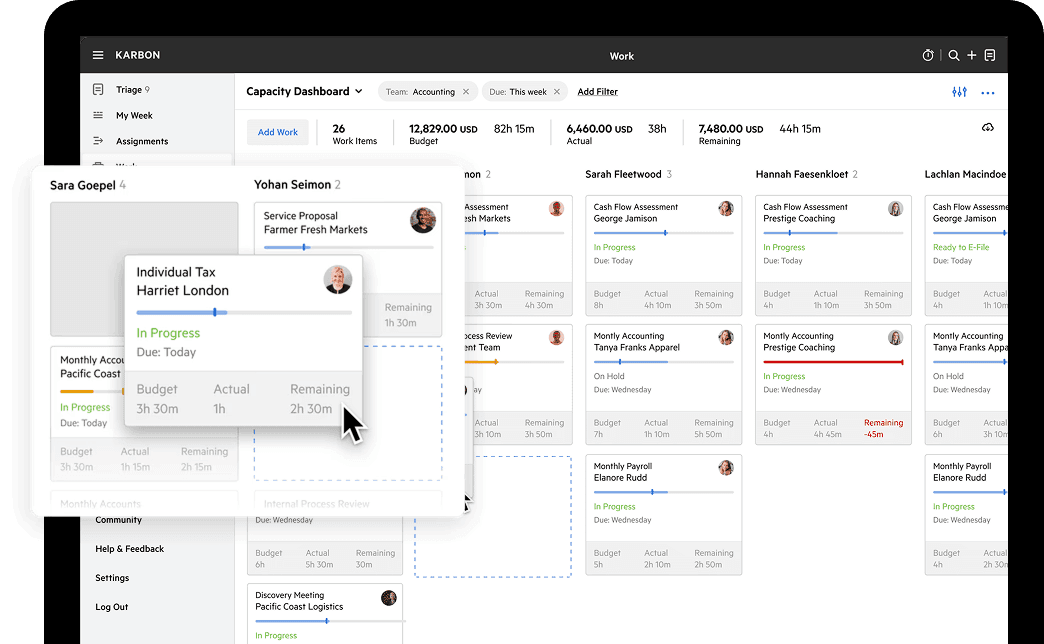This screenshot has width=1044, height=644.
Task: Remove the Due: This week filter
Action: click(x=557, y=92)
